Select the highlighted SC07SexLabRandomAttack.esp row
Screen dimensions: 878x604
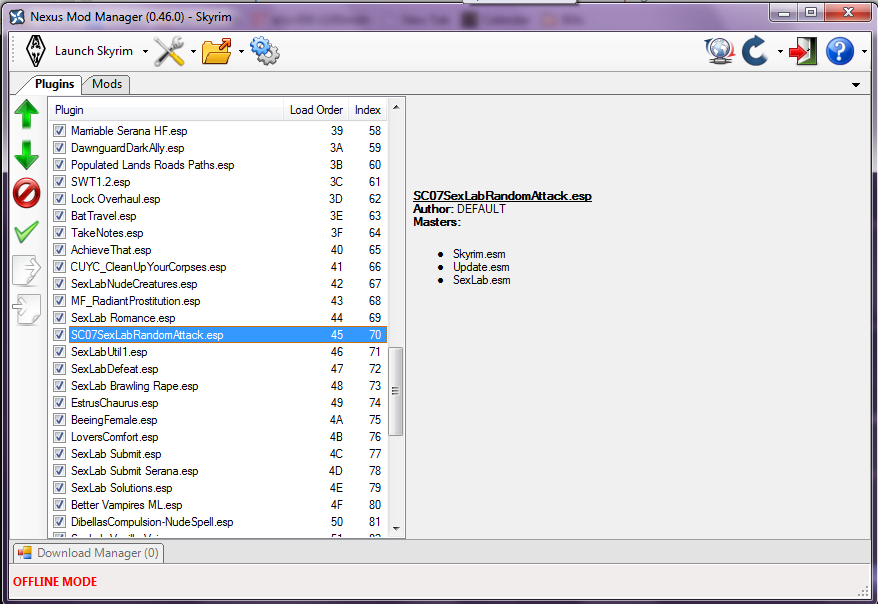pyautogui.click(x=218, y=335)
